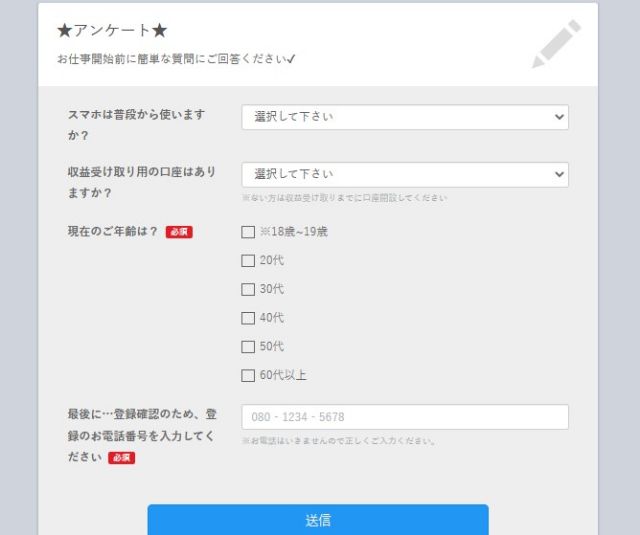
Task: Click the red 必須 badge beside age question
Action: (179, 232)
